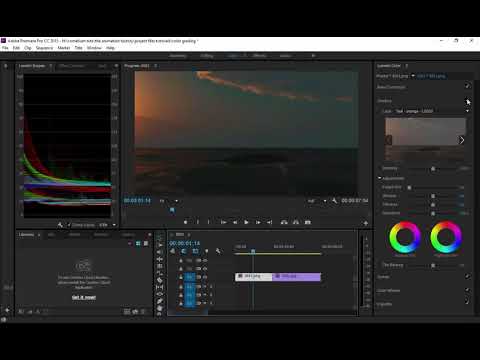Select the Slide tool
Viewport: 480px width, 360px height.
coord(160,294)
